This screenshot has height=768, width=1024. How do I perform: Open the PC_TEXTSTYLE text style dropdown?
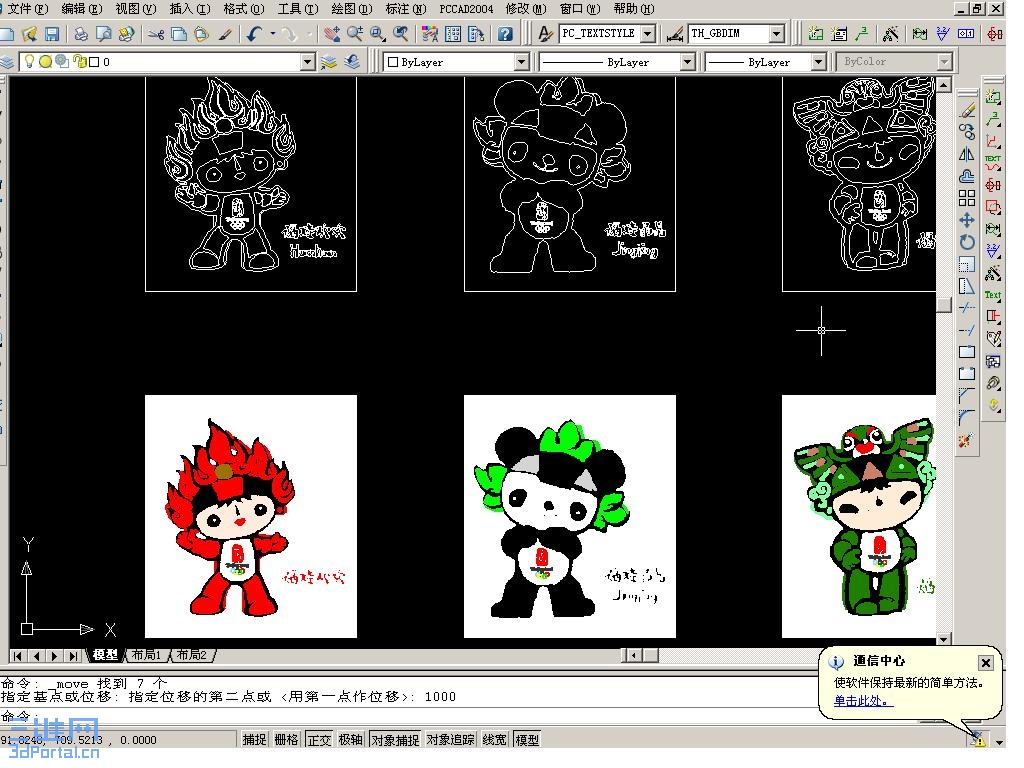click(647, 33)
